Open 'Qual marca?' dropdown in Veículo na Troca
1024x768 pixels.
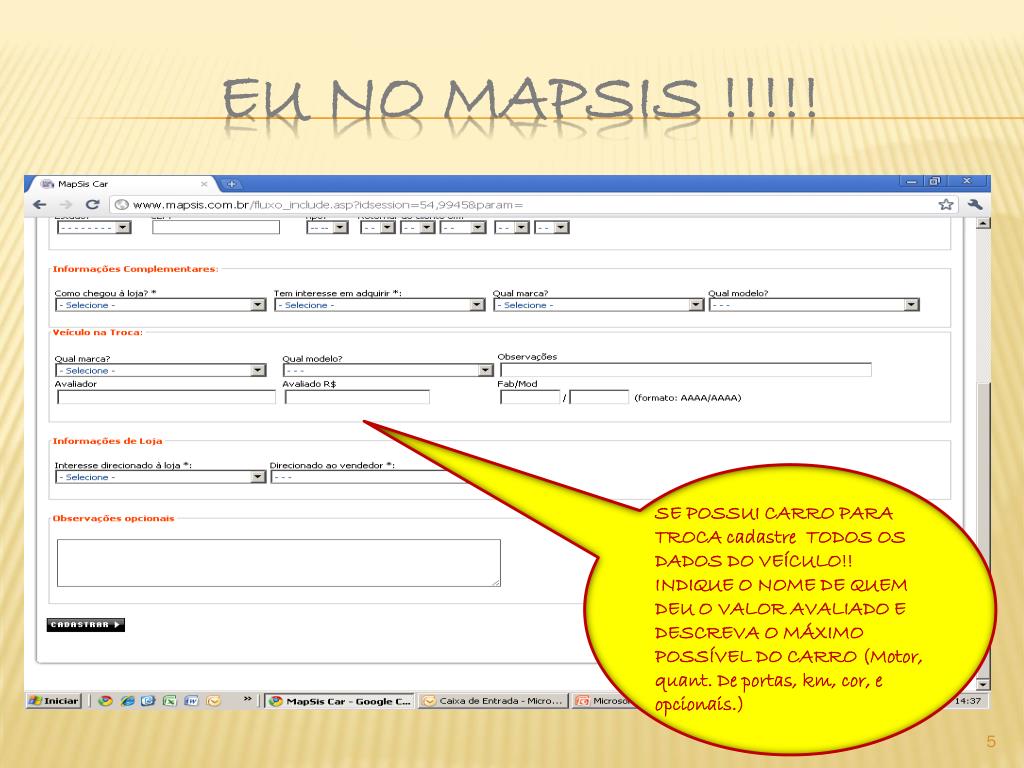161,370
